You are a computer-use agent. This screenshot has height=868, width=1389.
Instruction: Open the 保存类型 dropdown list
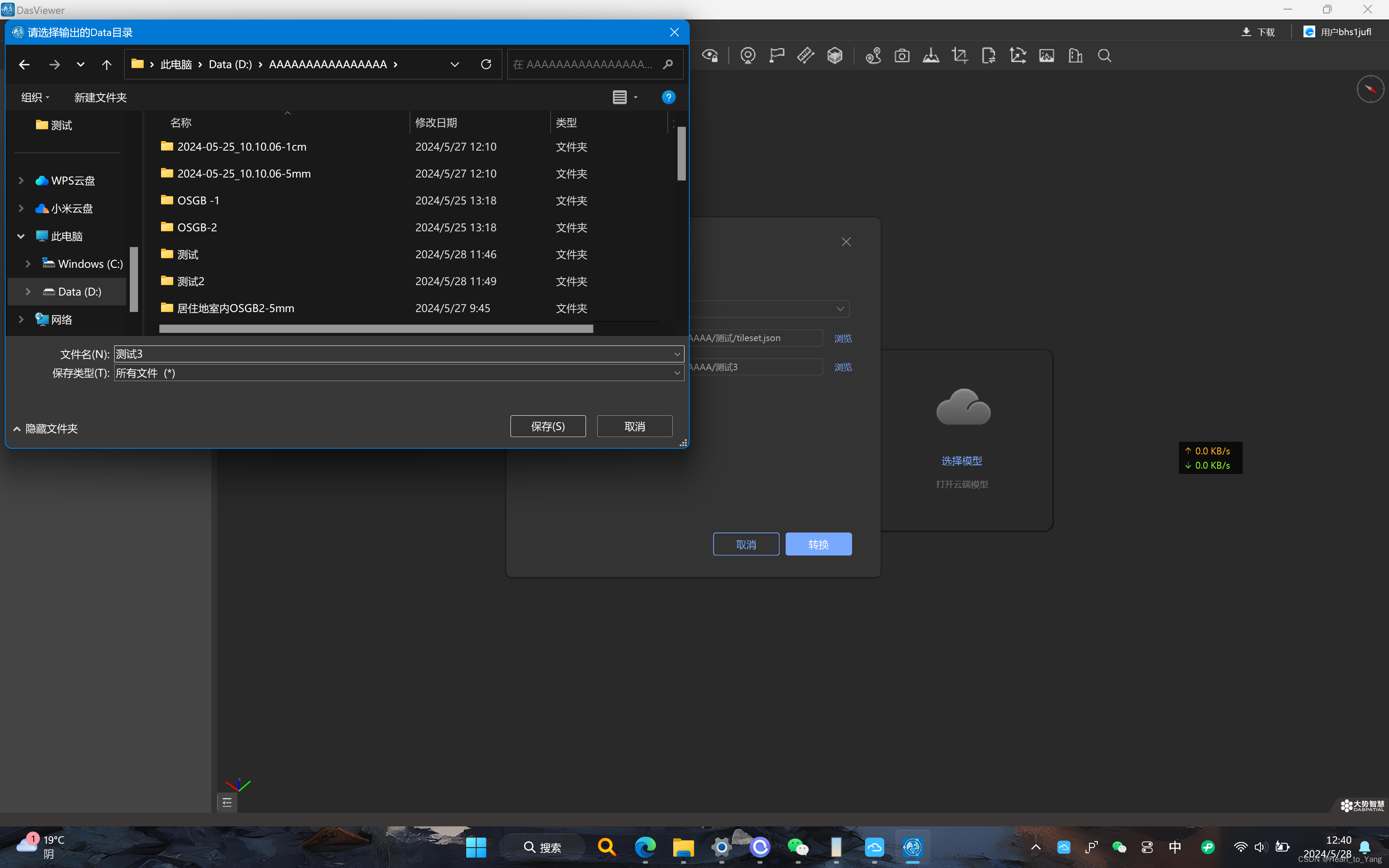click(677, 373)
